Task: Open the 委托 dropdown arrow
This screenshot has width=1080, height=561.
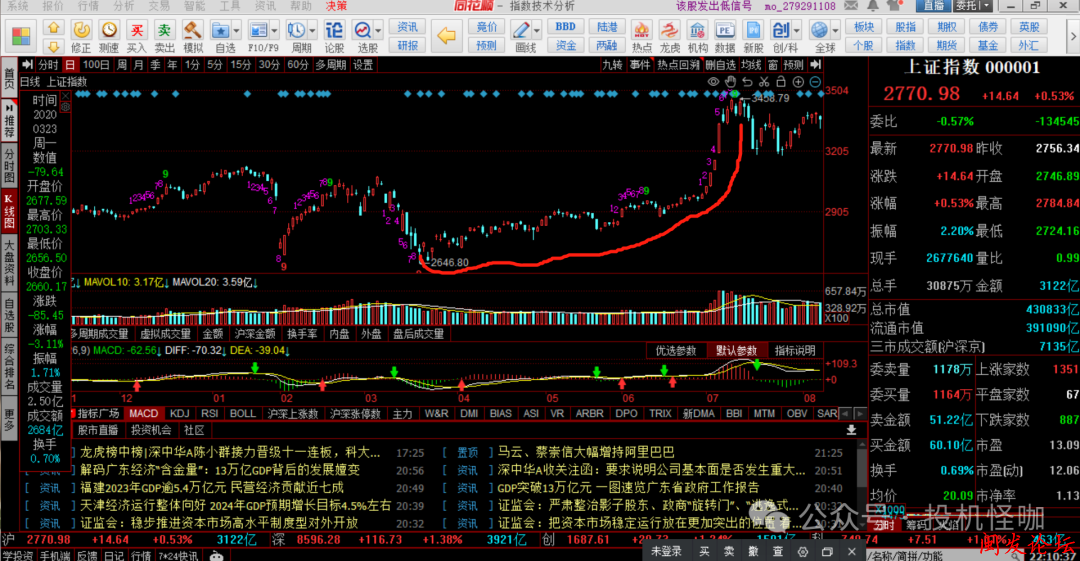Action: pyautogui.click(x=986, y=6)
